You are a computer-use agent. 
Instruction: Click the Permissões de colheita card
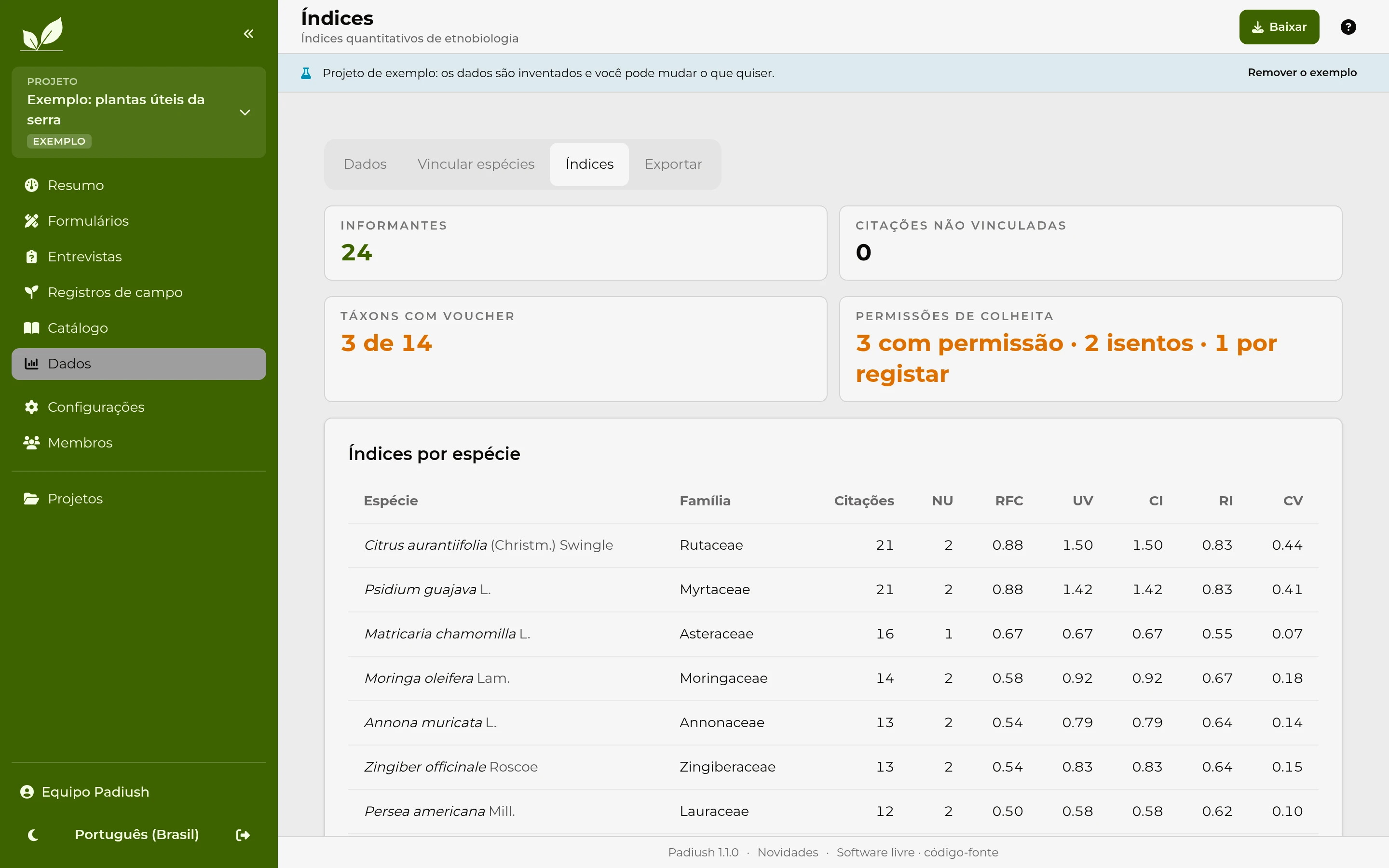coord(1090,349)
